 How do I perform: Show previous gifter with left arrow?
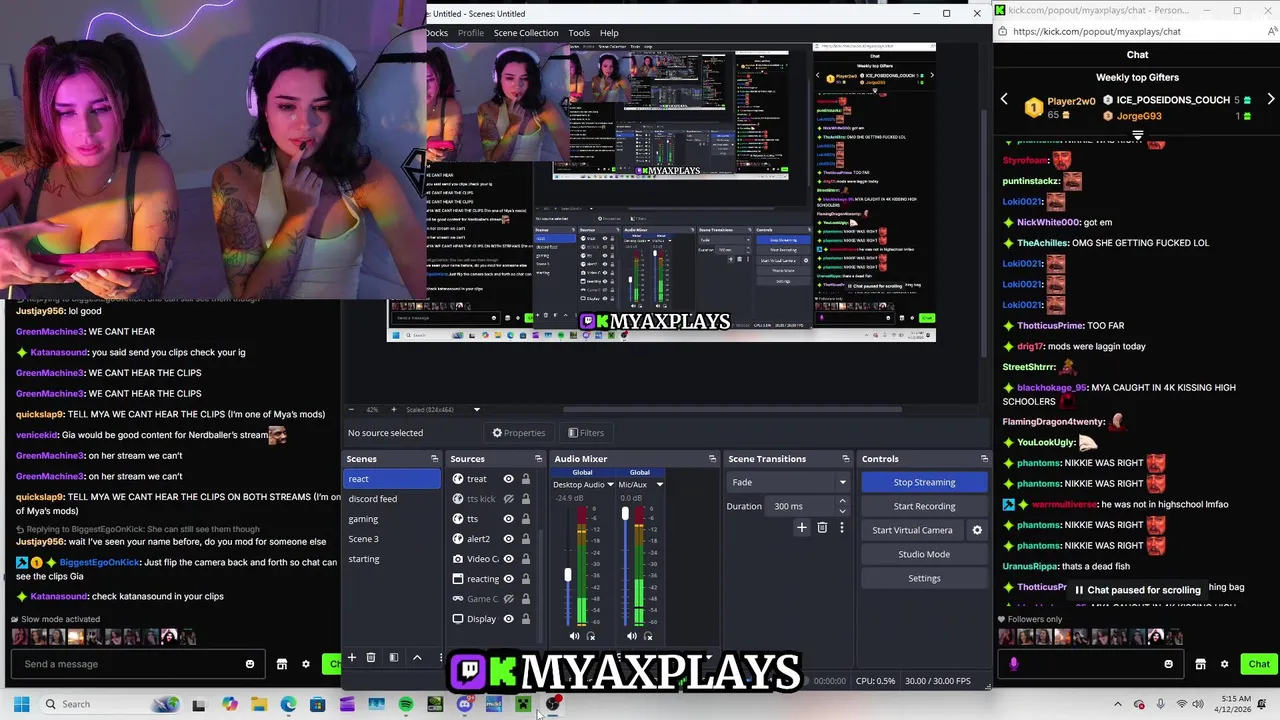(1005, 99)
